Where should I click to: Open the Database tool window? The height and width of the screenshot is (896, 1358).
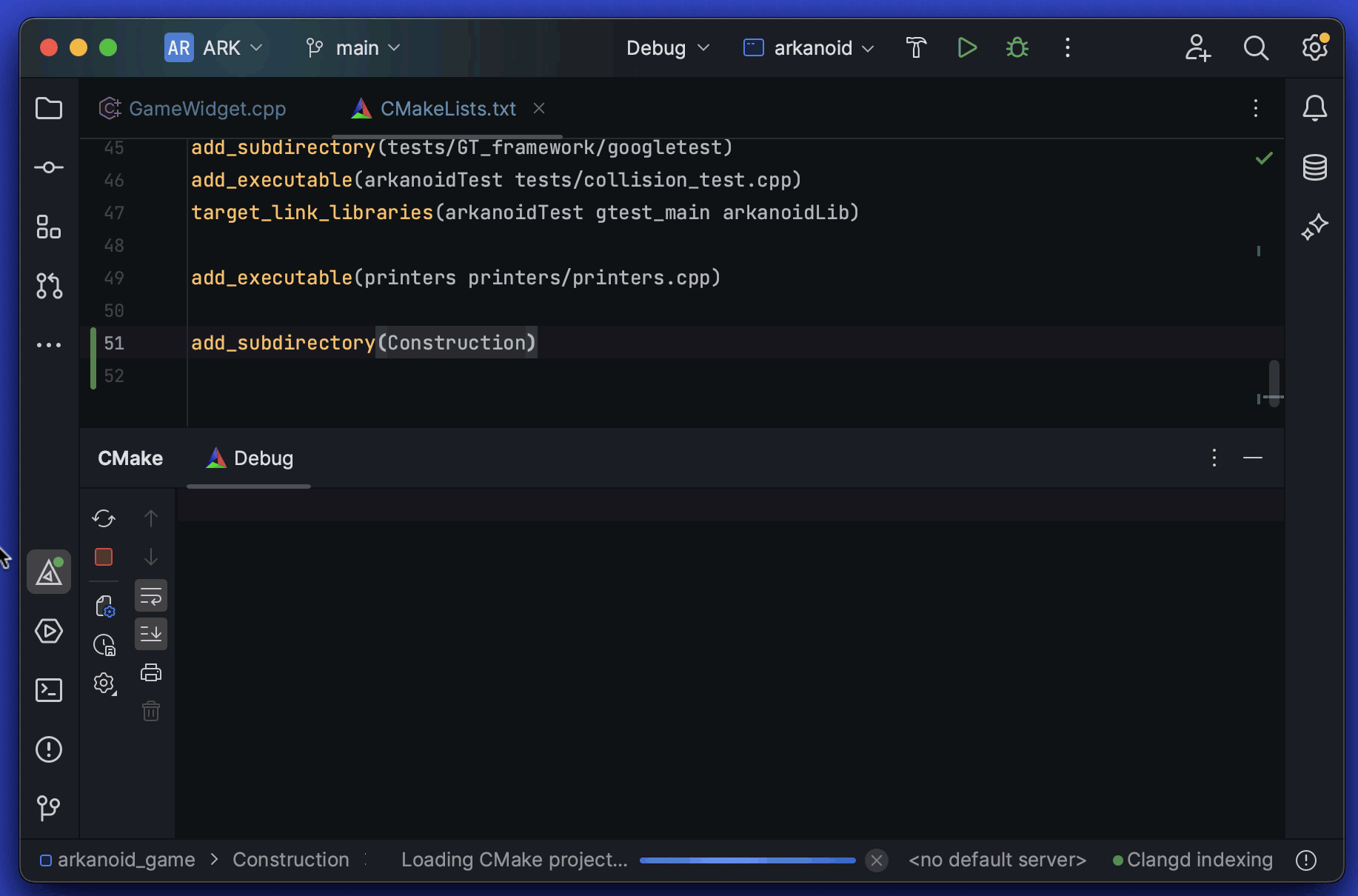1314,167
